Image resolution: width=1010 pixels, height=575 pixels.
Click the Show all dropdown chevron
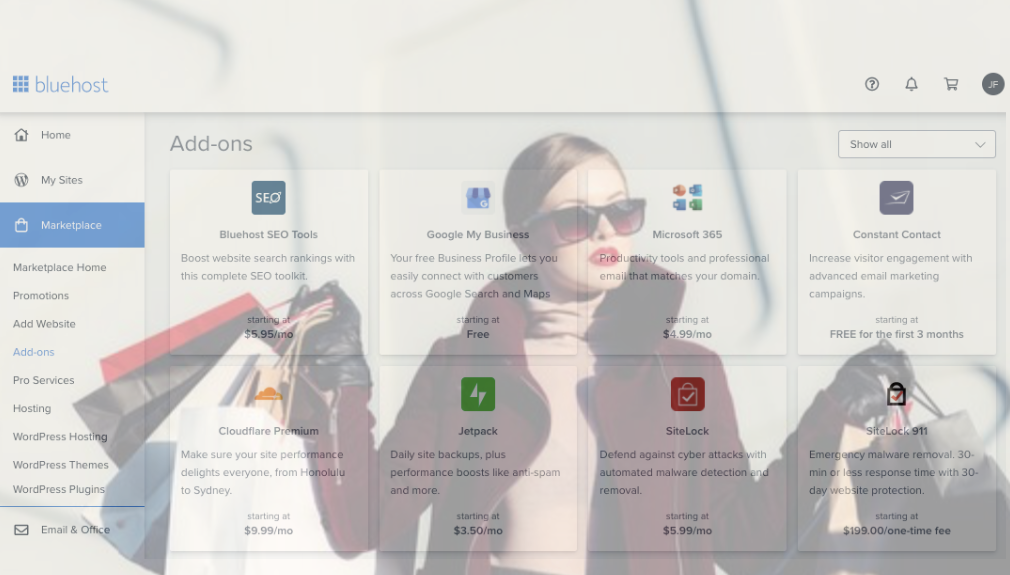tap(980, 144)
